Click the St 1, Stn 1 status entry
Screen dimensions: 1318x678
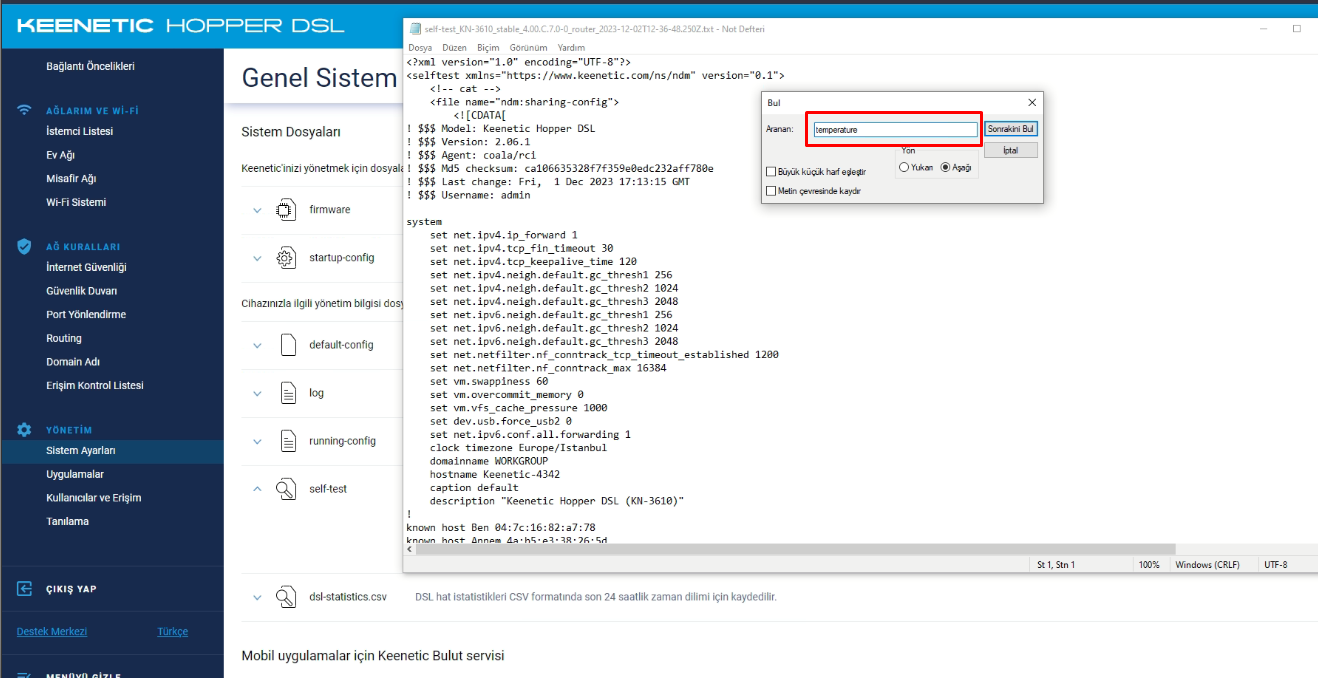point(1056,565)
